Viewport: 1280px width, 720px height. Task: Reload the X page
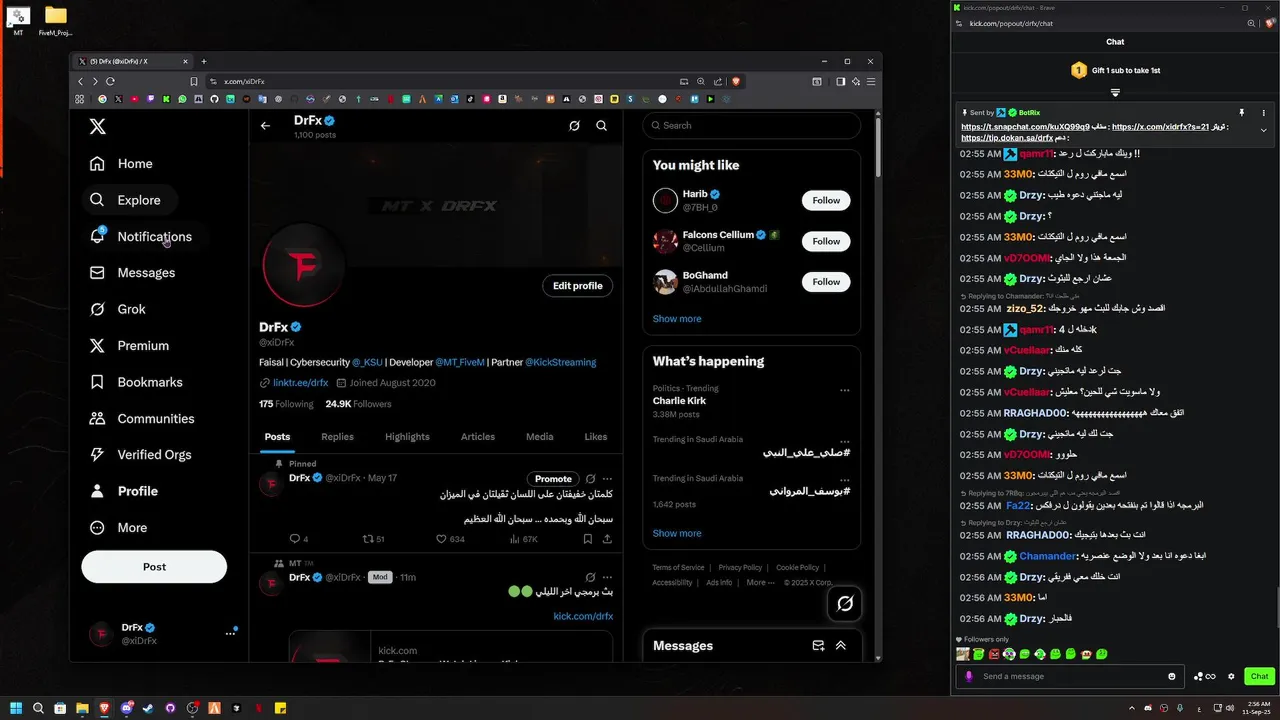[110, 81]
